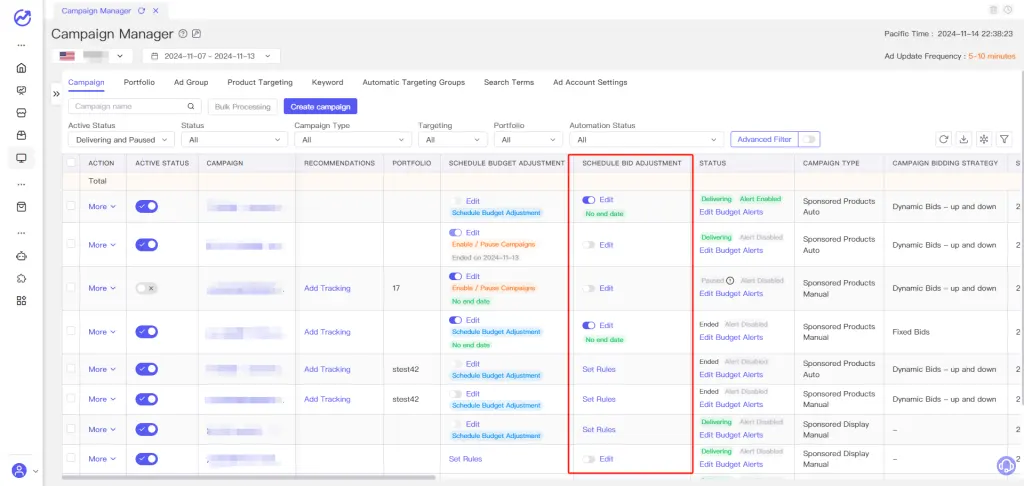Expand the More menu in portfolio 17 row
Screen dimensions: 1024x486
(102, 288)
